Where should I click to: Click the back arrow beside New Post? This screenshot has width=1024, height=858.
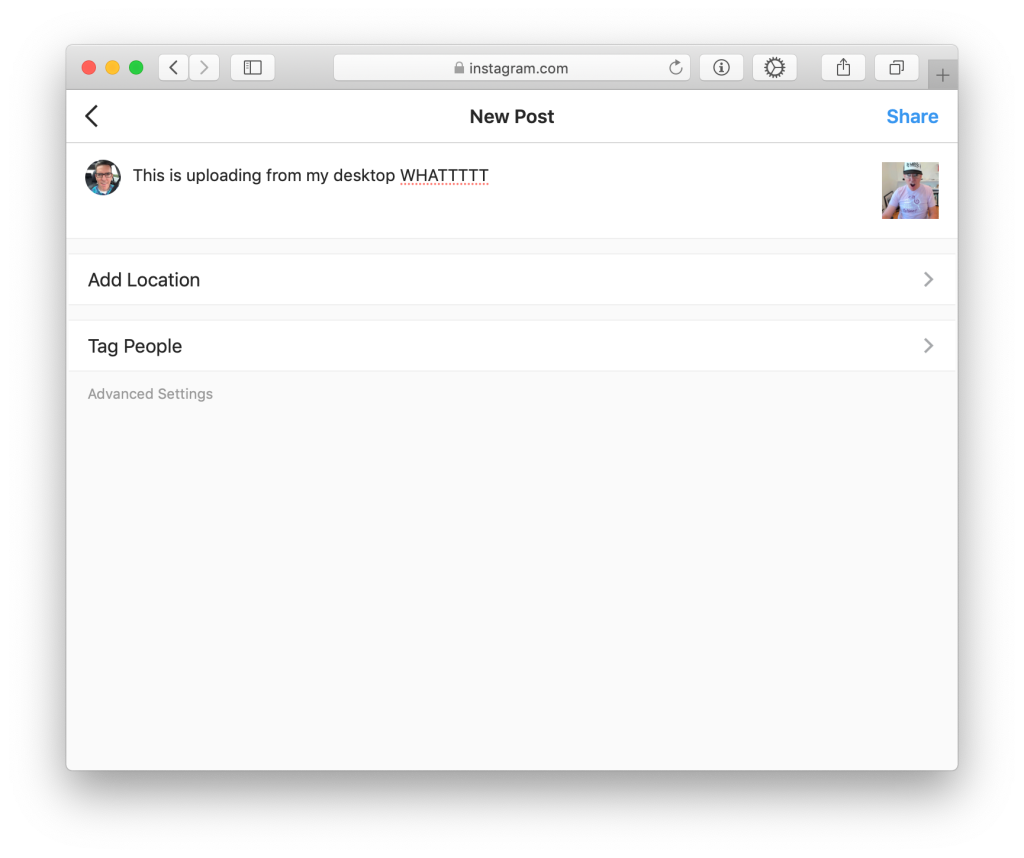coord(91,116)
